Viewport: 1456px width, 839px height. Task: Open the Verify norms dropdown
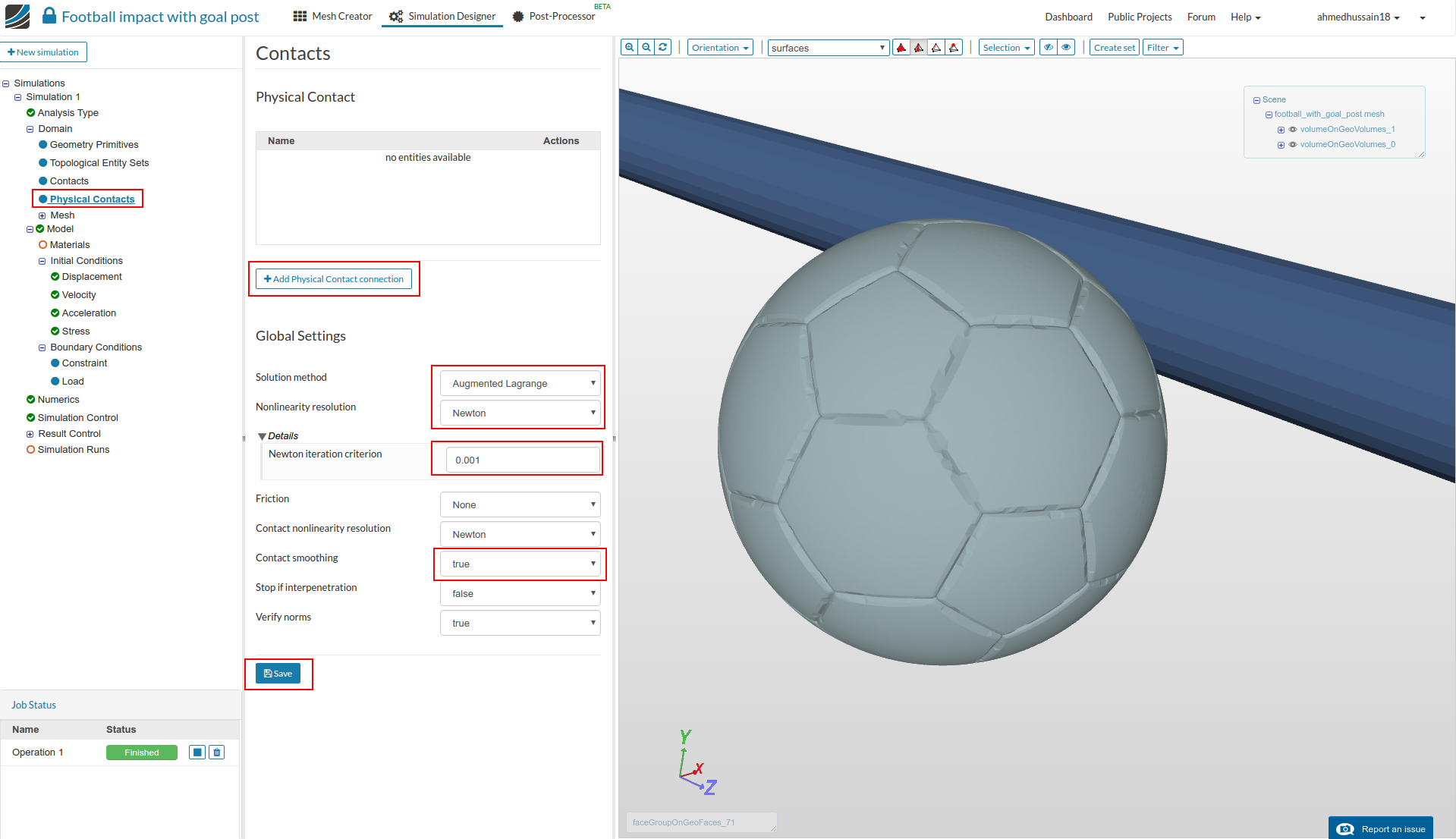[x=520, y=624]
